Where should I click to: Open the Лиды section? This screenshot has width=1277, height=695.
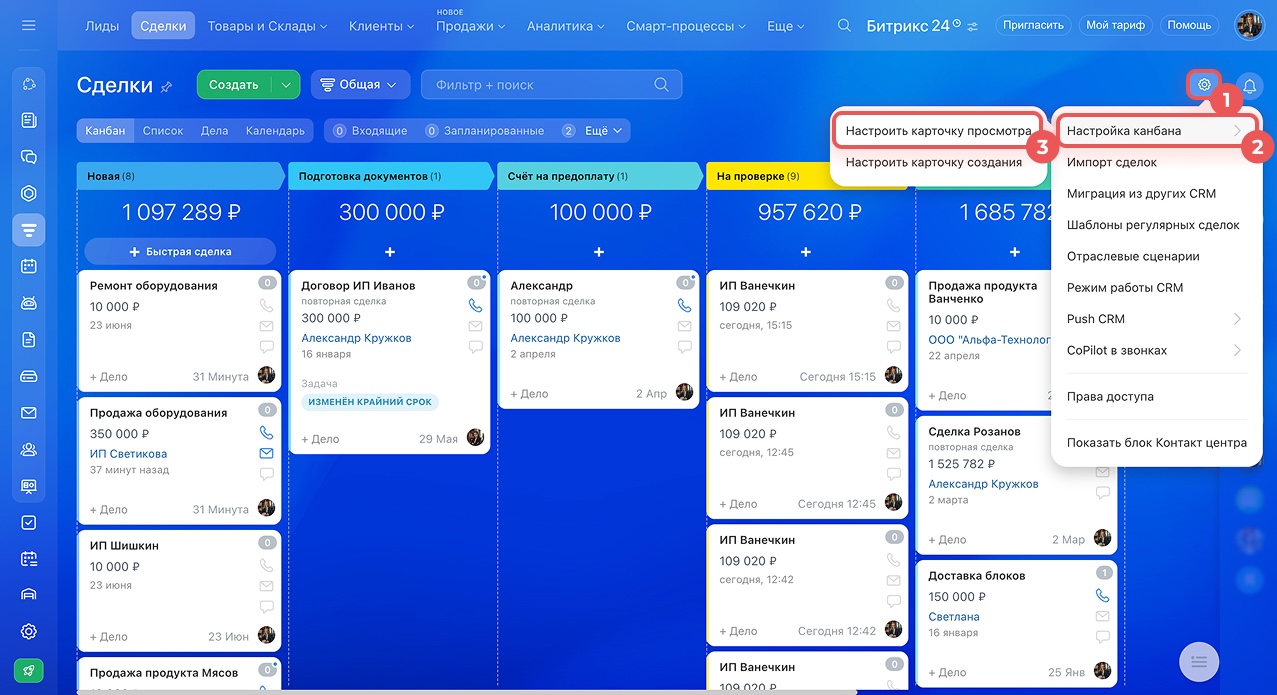(102, 26)
